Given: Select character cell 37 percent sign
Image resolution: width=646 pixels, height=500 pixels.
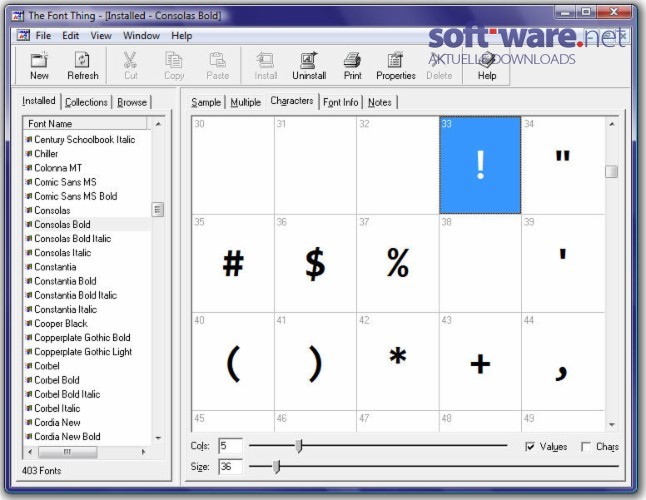Looking at the screenshot, I should 398,264.
